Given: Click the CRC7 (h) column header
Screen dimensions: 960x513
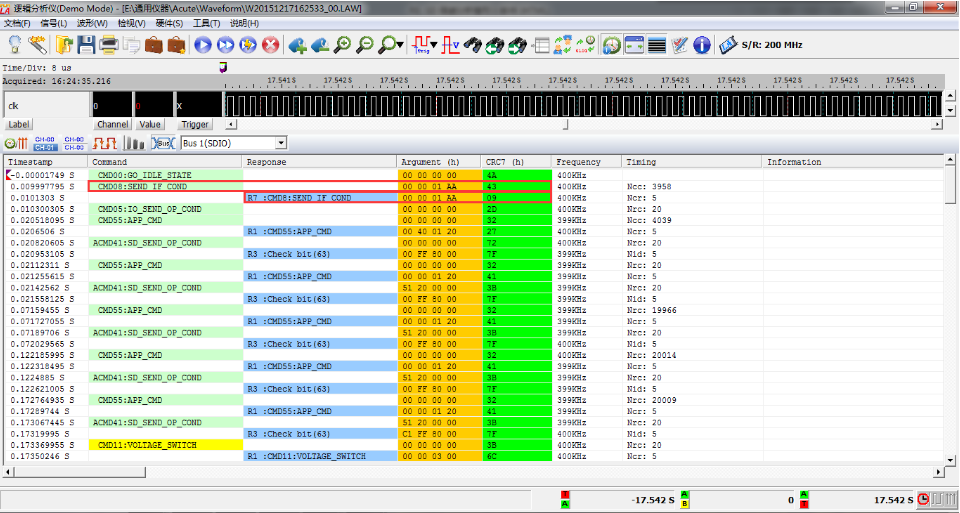Looking at the screenshot, I should [516, 162].
